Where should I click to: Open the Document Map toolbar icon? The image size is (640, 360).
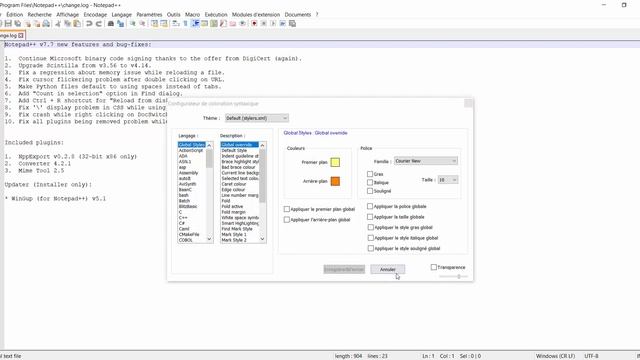pyautogui.click(x=214, y=24)
